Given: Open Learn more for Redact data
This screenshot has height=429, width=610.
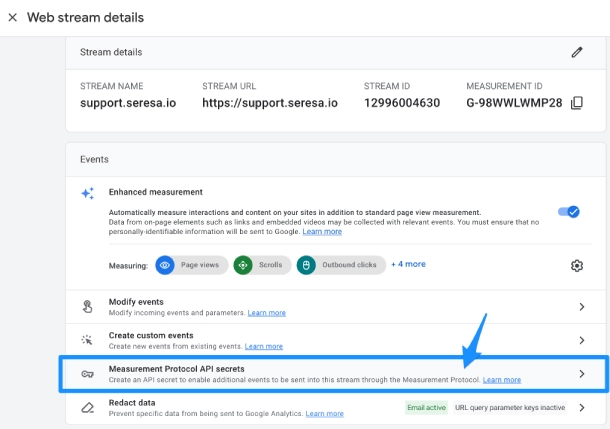Looking at the screenshot, I should 324,414.
